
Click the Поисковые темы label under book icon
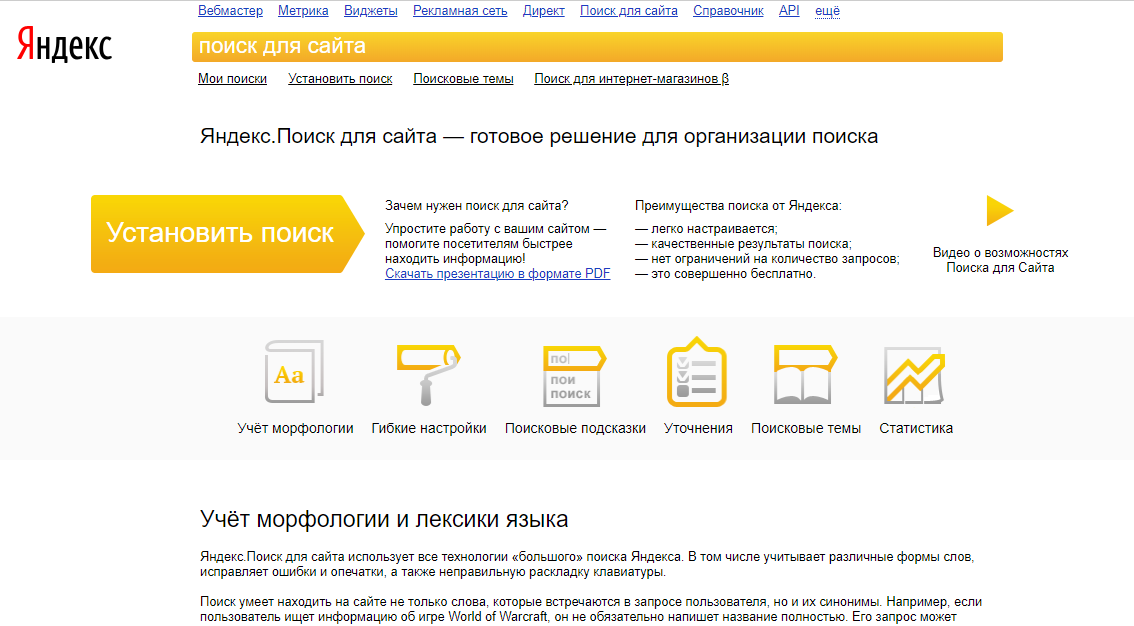coord(806,428)
